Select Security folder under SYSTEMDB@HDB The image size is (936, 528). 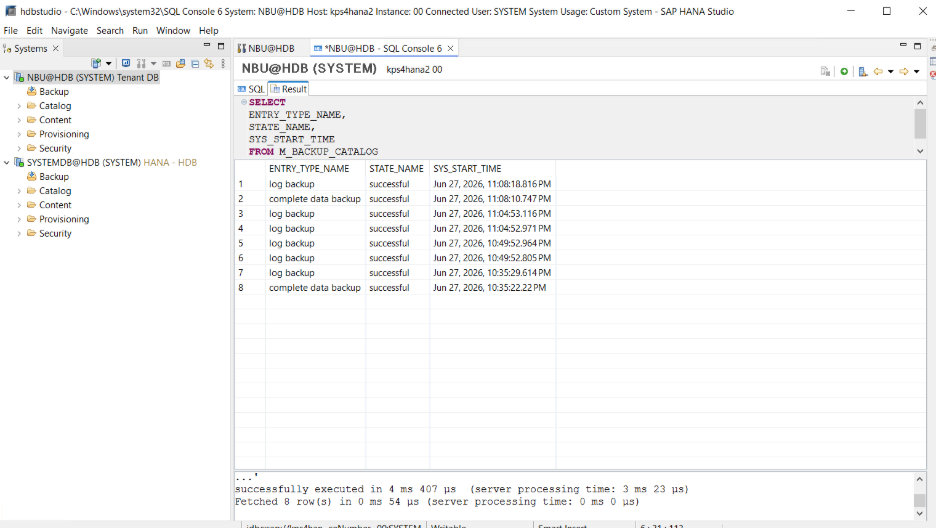[55, 233]
